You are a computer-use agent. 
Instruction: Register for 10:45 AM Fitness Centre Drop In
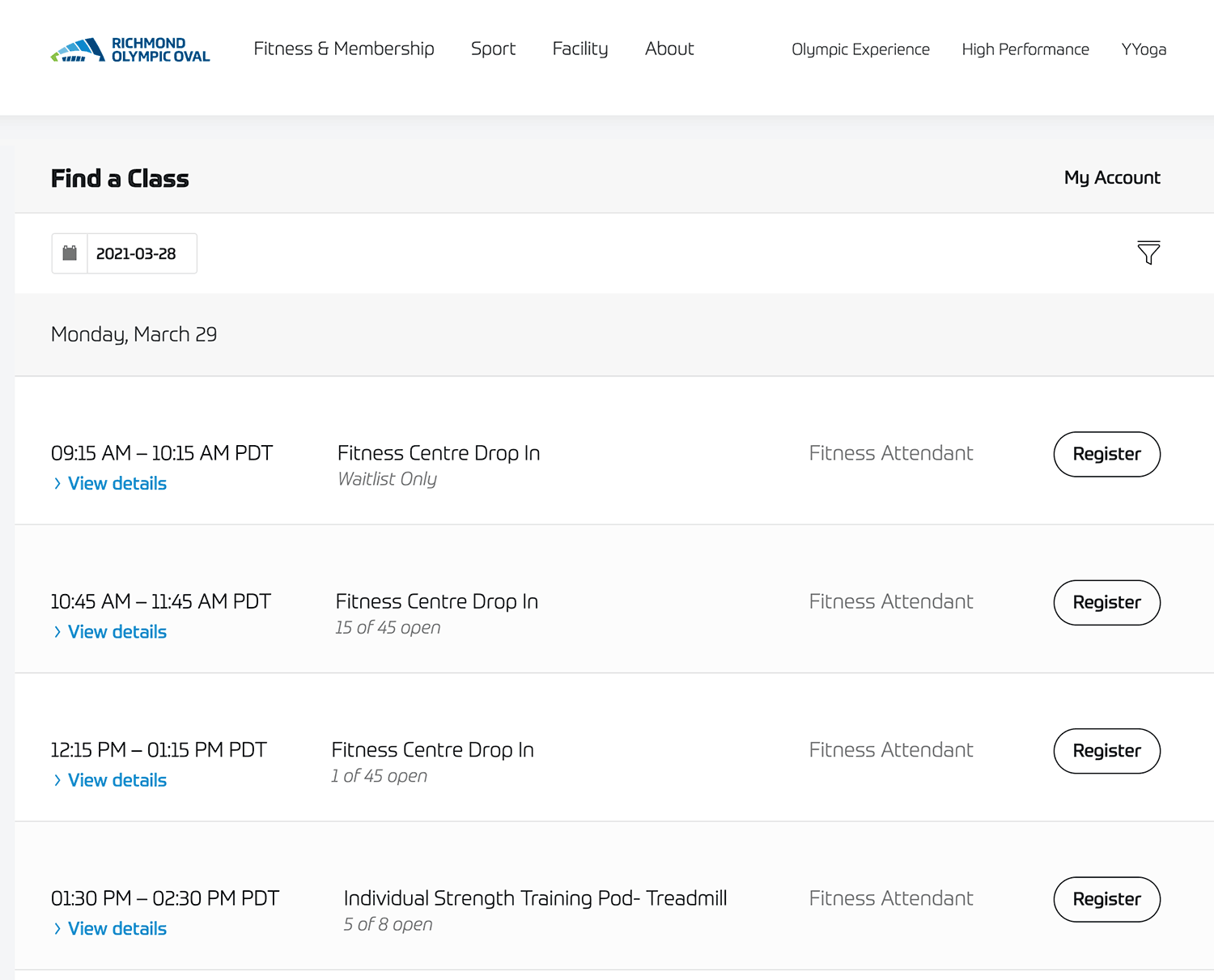tap(1106, 602)
